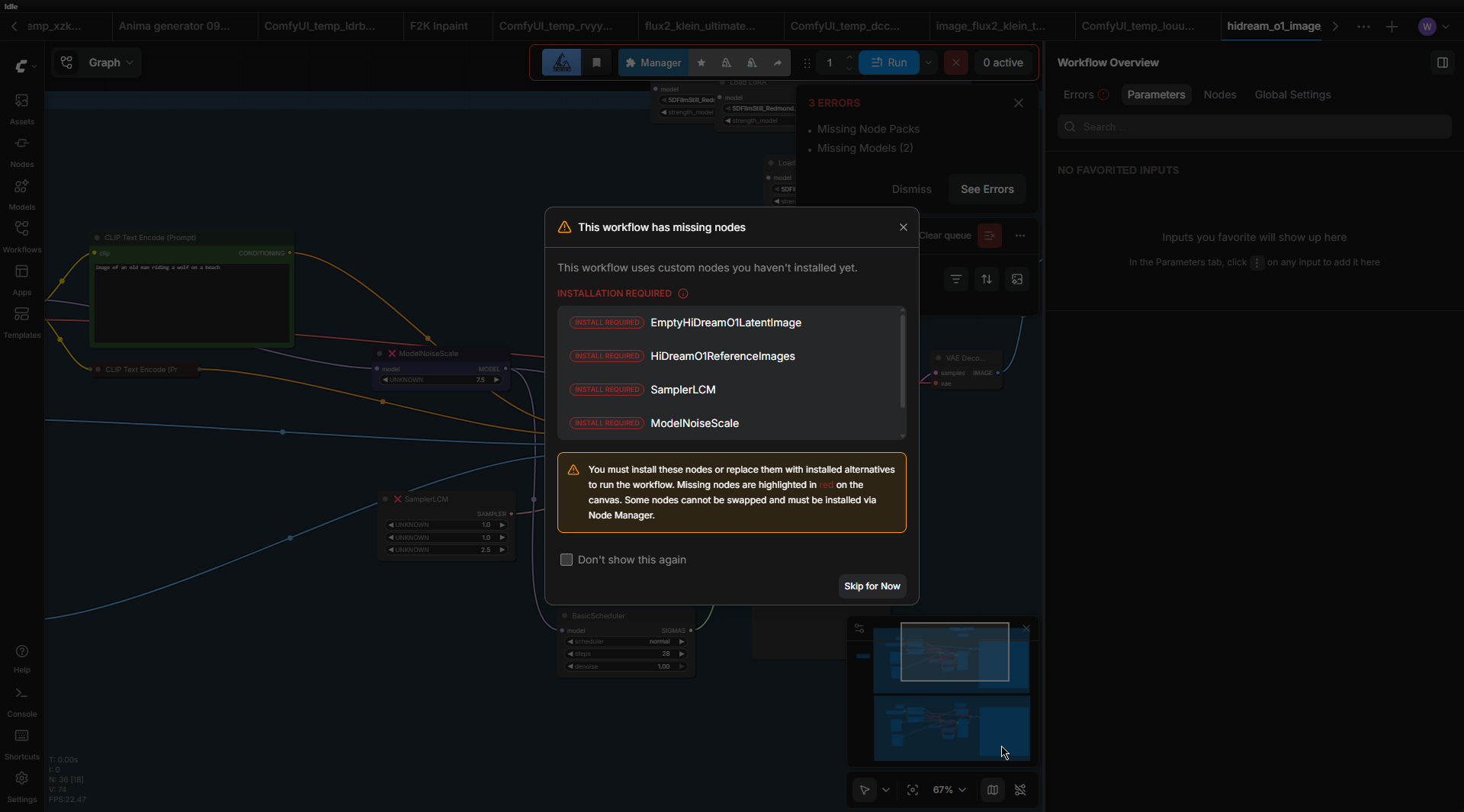Viewport: 1464px width, 812px height.
Task: Click the red clear queue icon
Action: [989, 236]
